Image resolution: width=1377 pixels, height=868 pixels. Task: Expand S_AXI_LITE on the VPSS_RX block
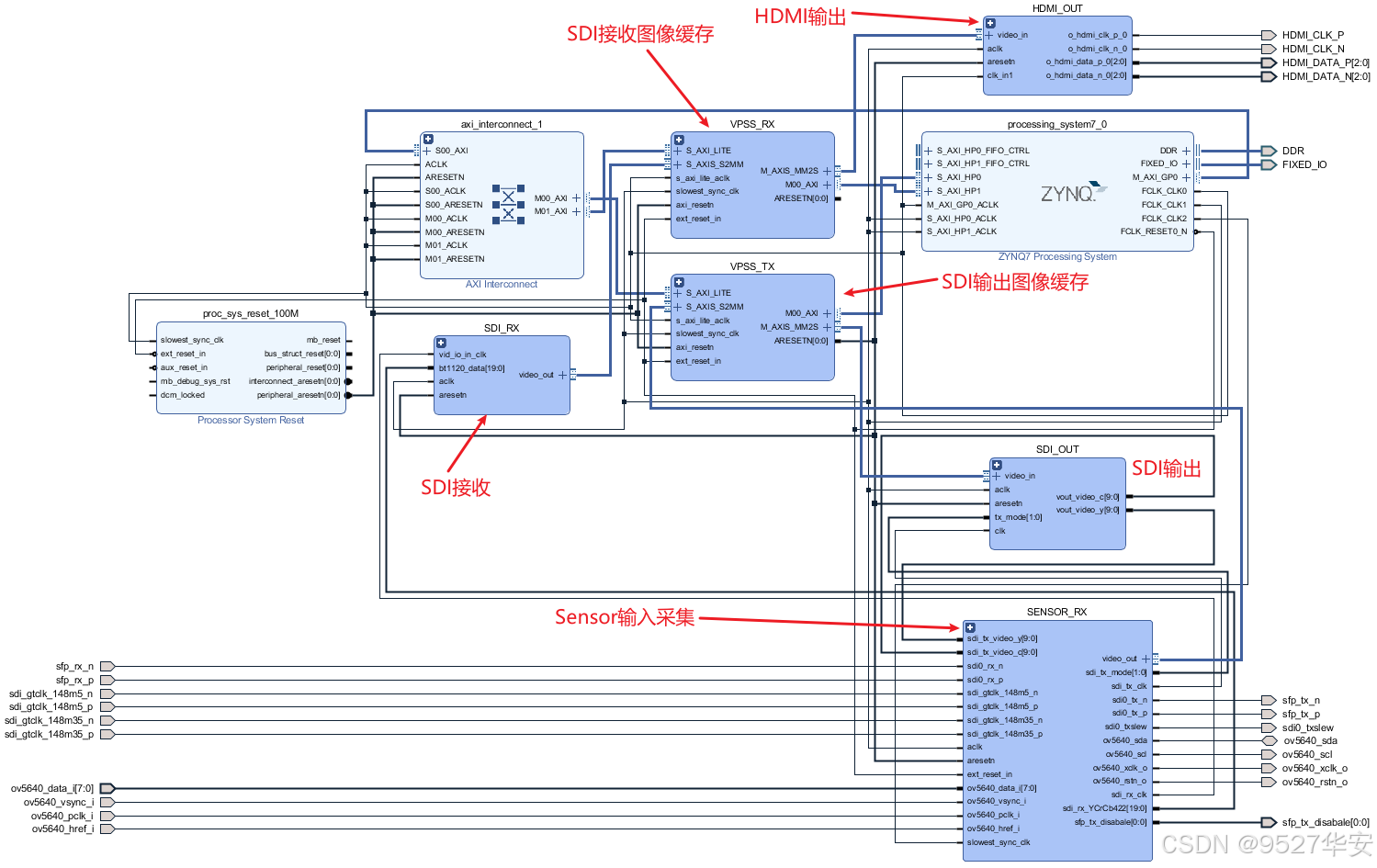[x=678, y=151]
